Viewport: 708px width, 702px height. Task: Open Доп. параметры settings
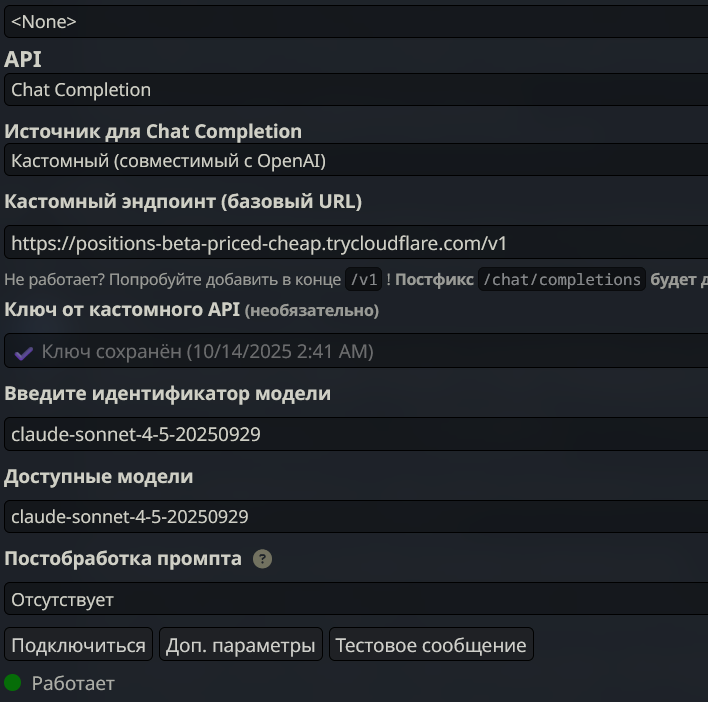tap(241, 645)
